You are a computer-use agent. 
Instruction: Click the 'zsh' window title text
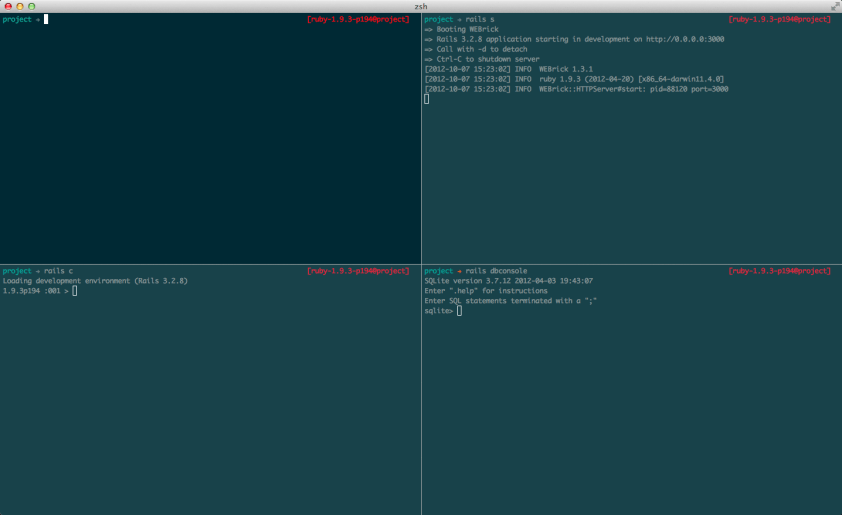click(x=421, y=6)
